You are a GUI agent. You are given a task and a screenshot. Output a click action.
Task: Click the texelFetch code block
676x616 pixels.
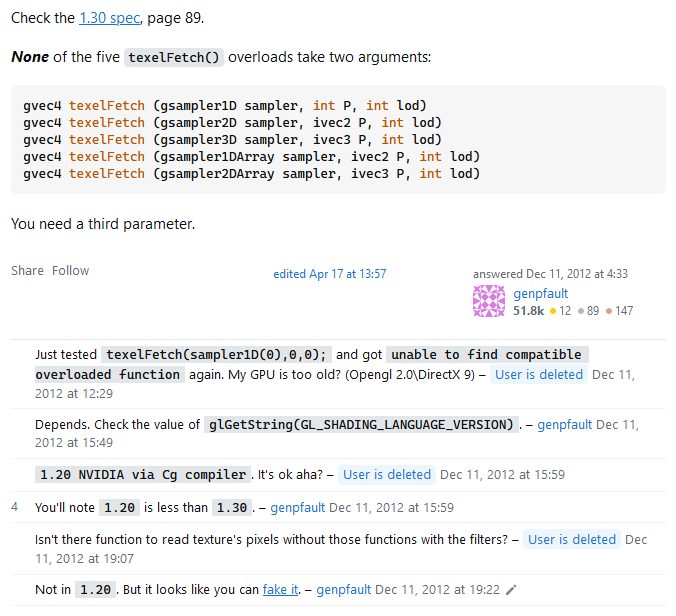tap(338, 139)
